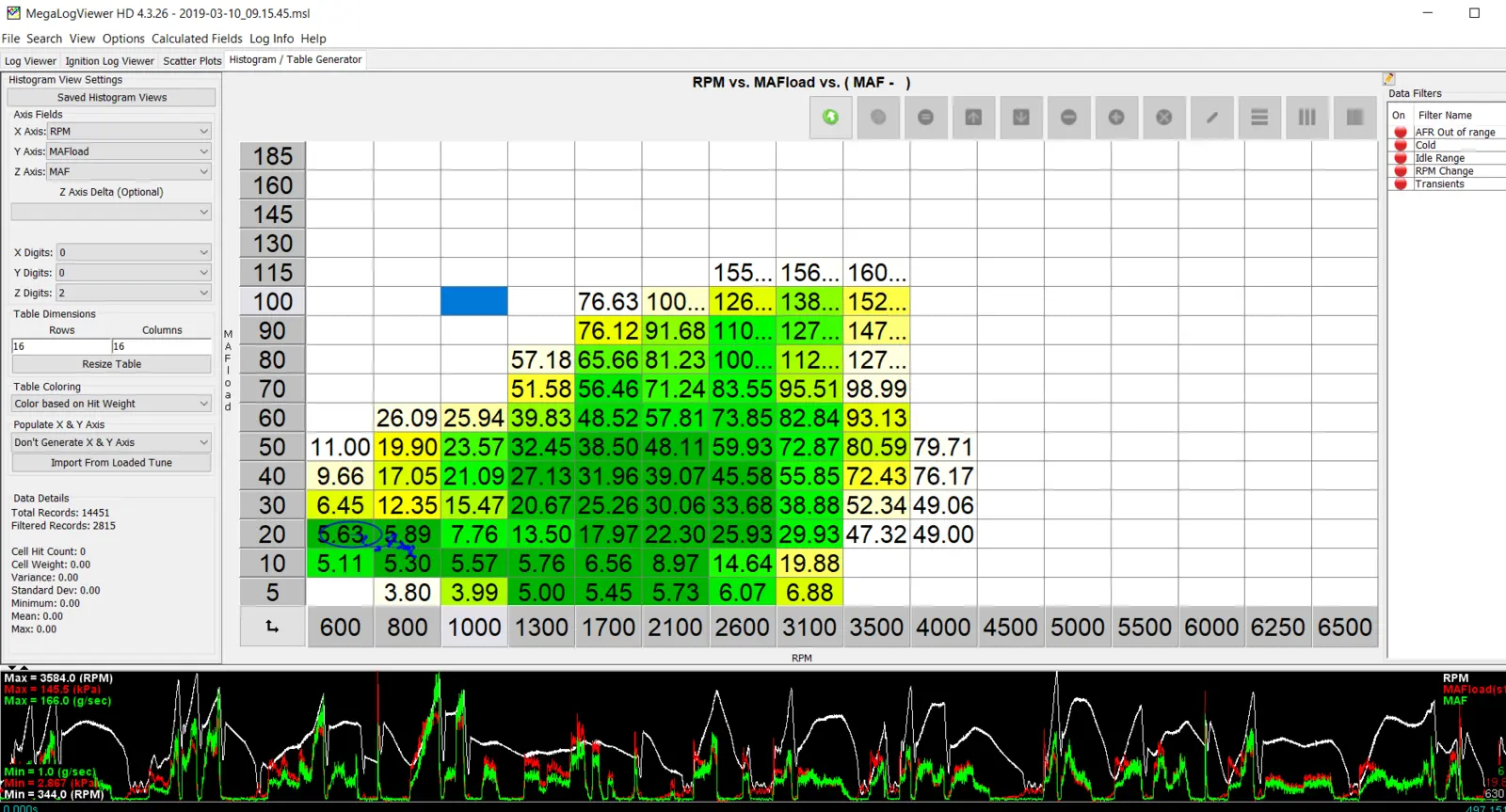Image resolution: width=1506 pixels, height=812 pixels.
Task: Switch to the Log Viewer tab
Action: tap(30, 61)
